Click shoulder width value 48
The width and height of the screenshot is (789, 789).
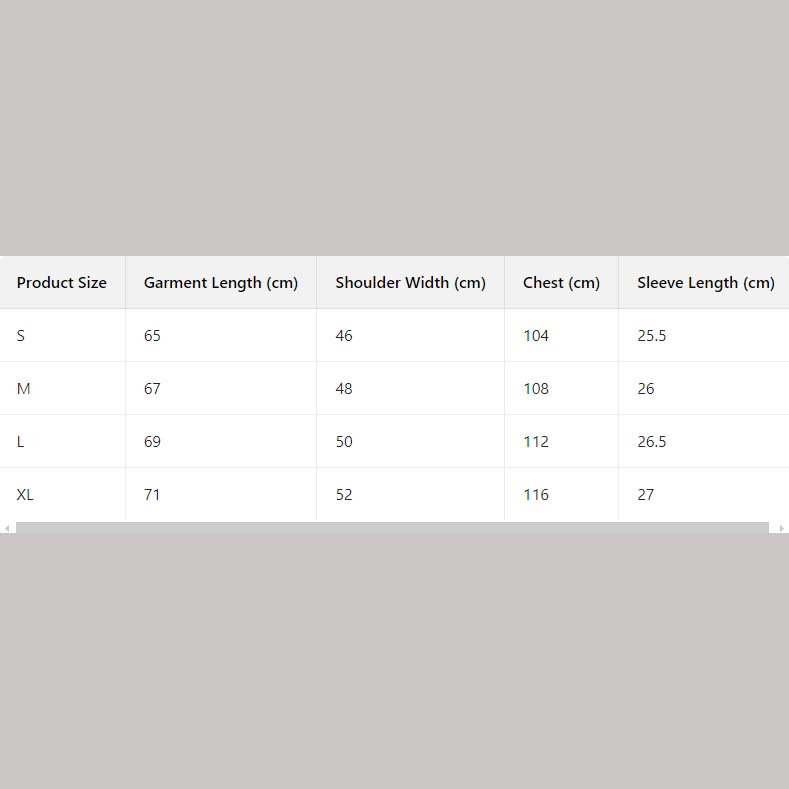click(x=344, y=389)
